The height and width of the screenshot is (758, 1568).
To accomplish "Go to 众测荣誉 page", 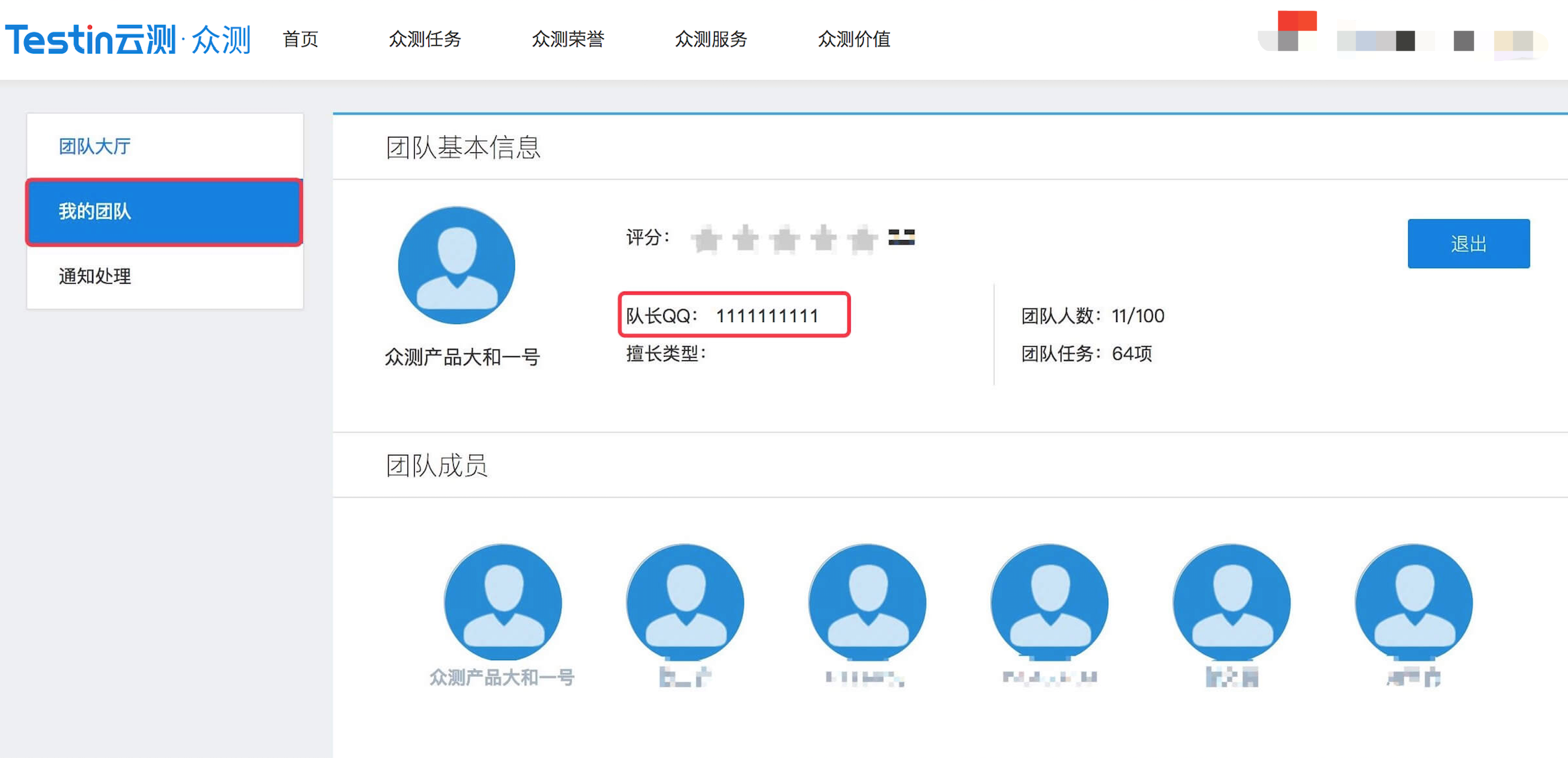I will 568,39.
